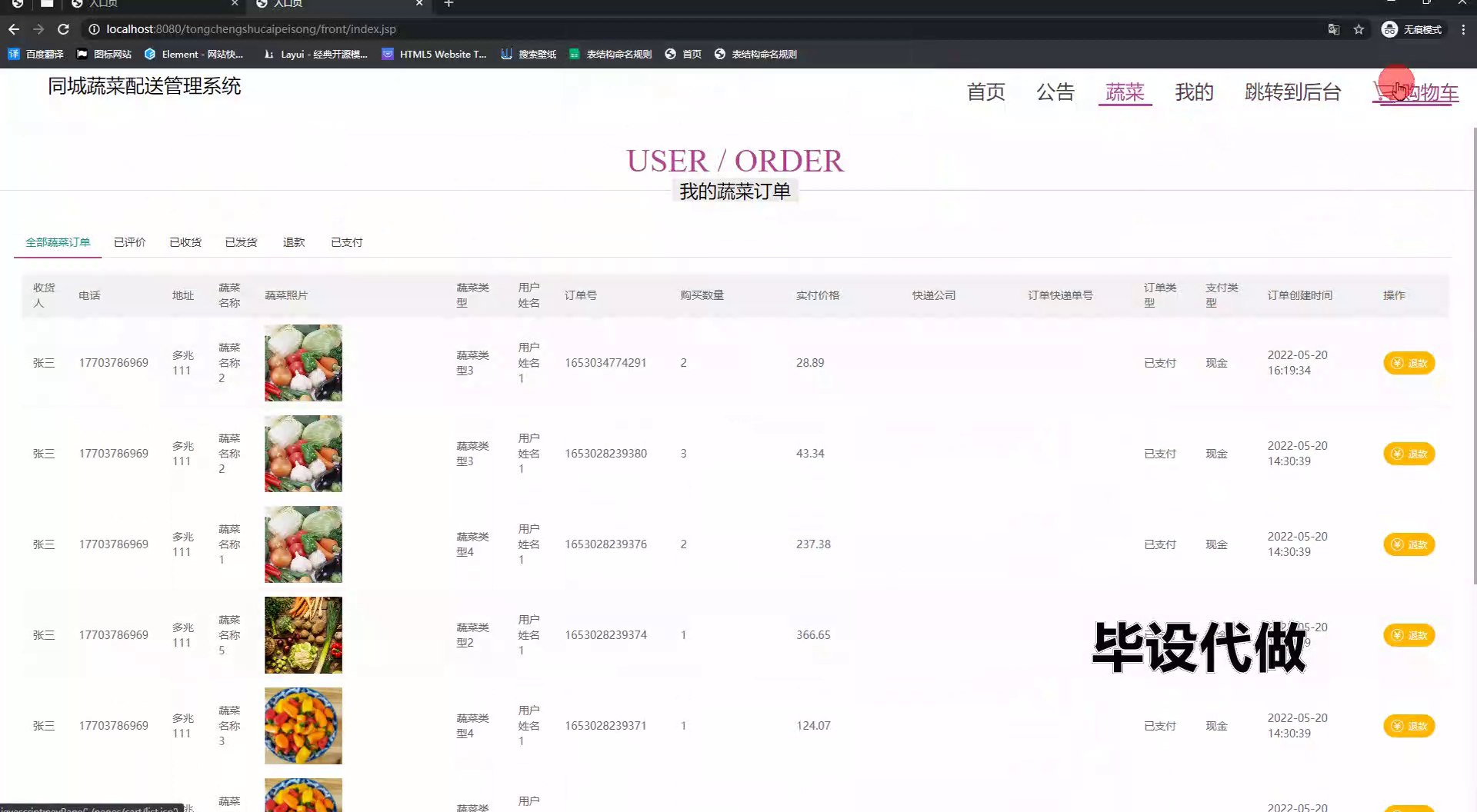Click the 订单创建时间 column header

[x=1300, y=295]
